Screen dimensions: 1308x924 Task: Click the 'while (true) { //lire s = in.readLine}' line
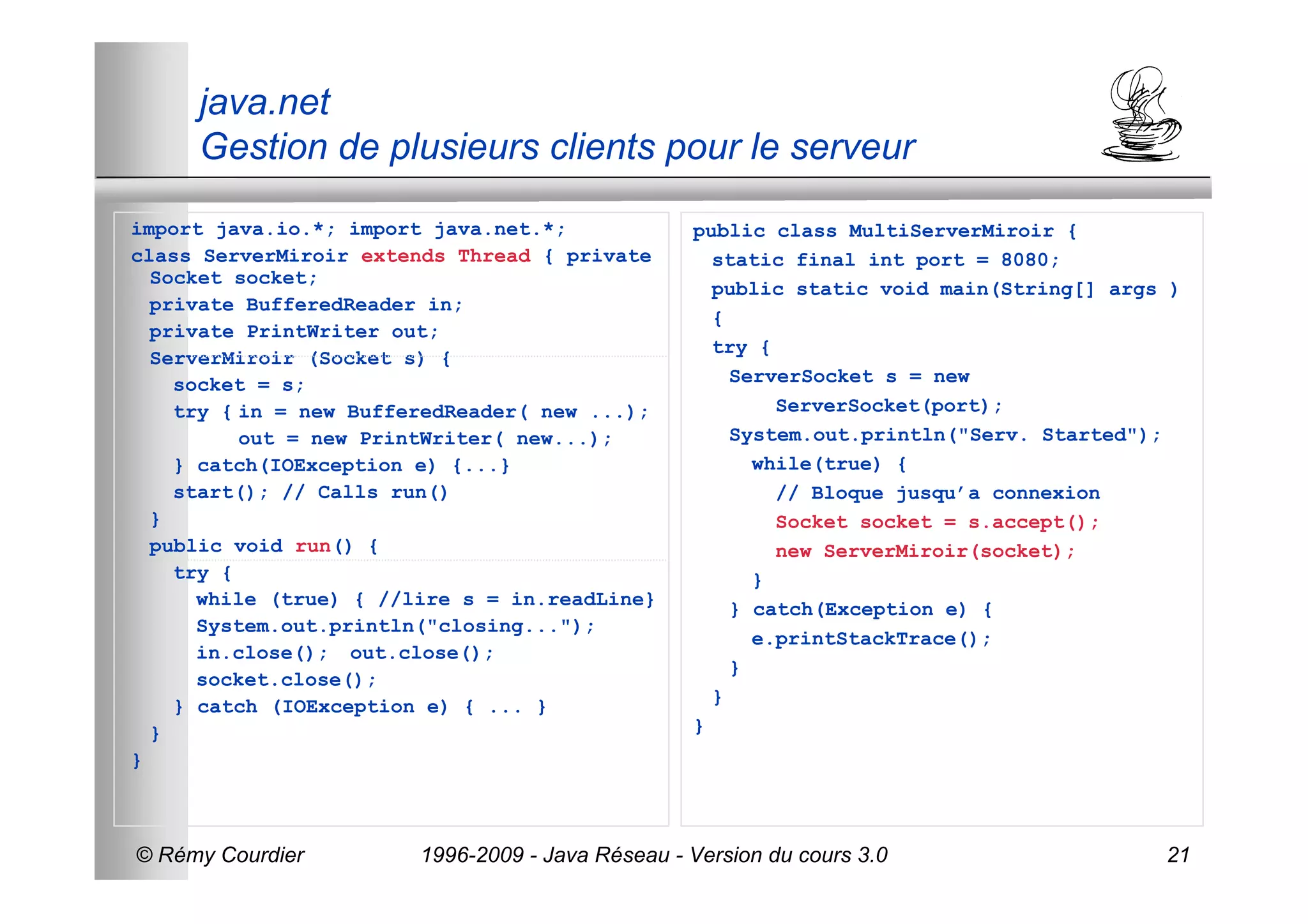425,599
